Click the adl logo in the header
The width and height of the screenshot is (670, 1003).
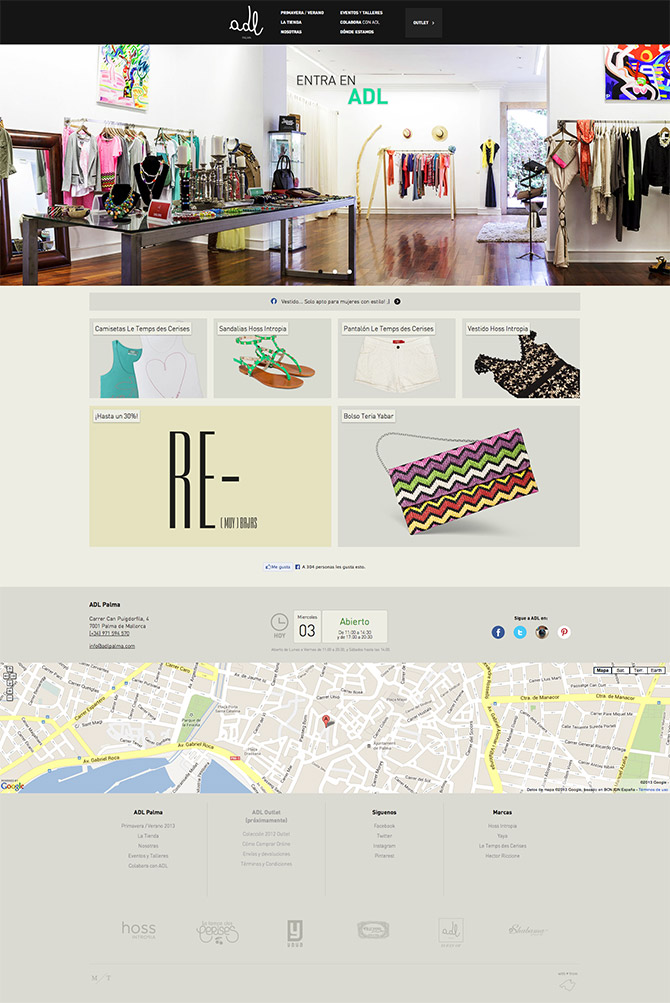[242, 22]
